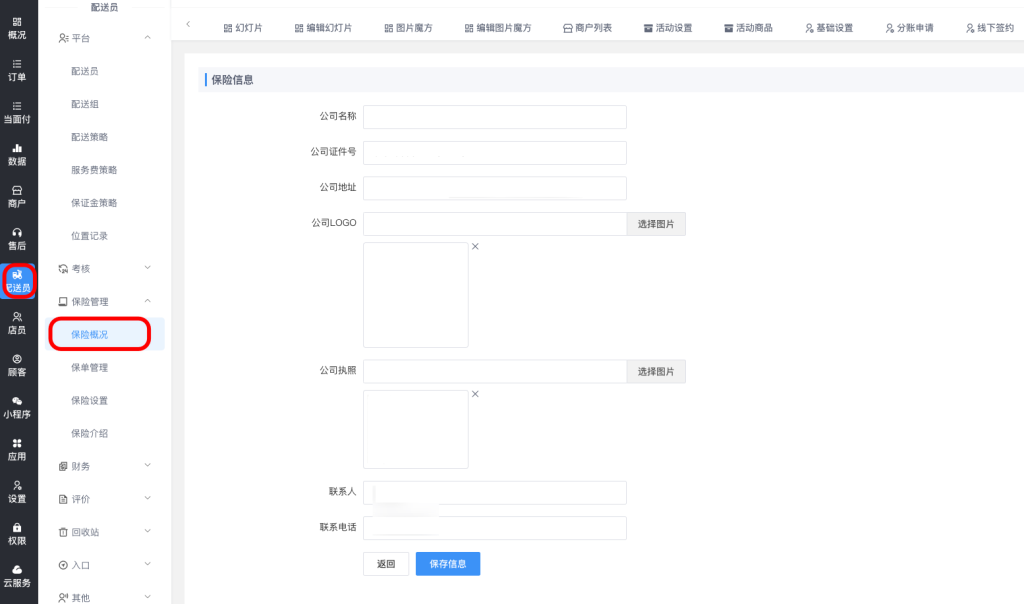
Task: Click the 小程序 mini-program icon
Action: click(x=17, y=406)
